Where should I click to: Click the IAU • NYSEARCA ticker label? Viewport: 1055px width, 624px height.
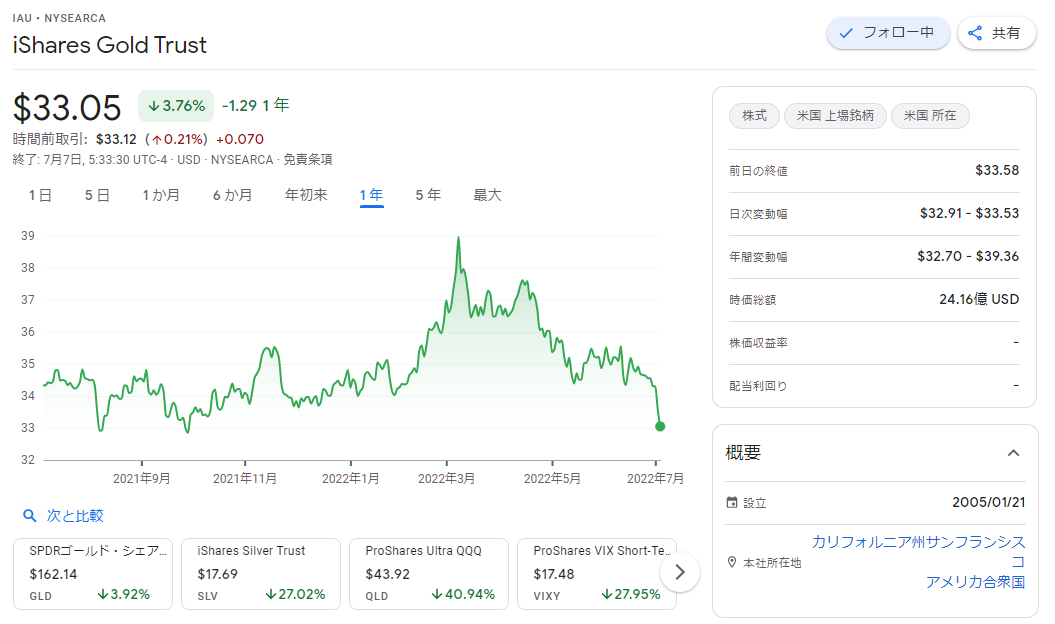click(59, 18)
